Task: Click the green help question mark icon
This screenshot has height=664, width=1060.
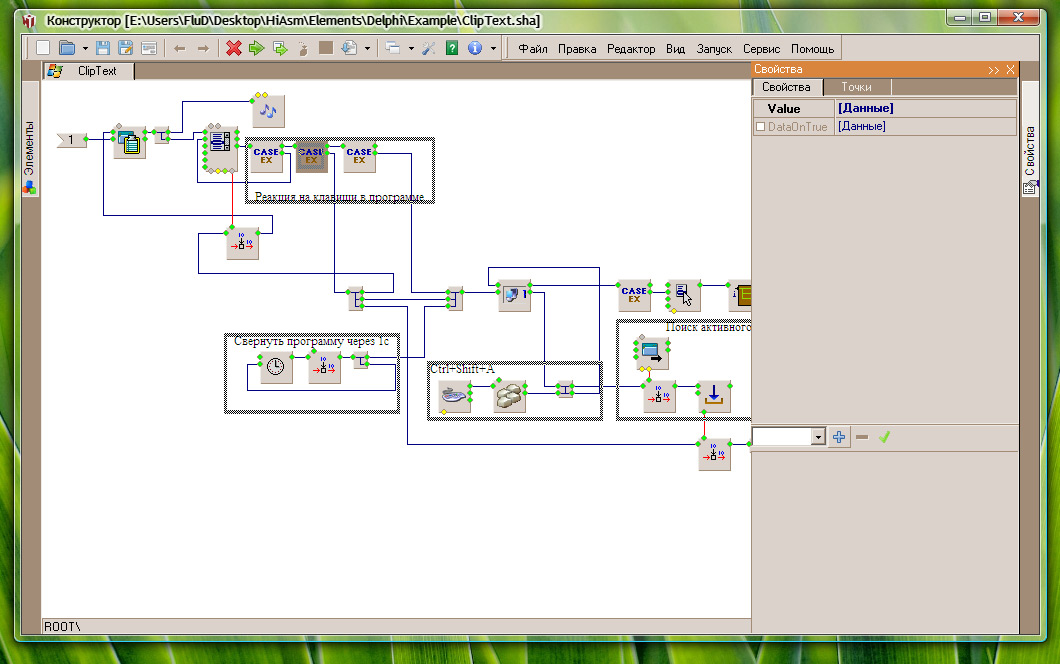Action: 452,48
